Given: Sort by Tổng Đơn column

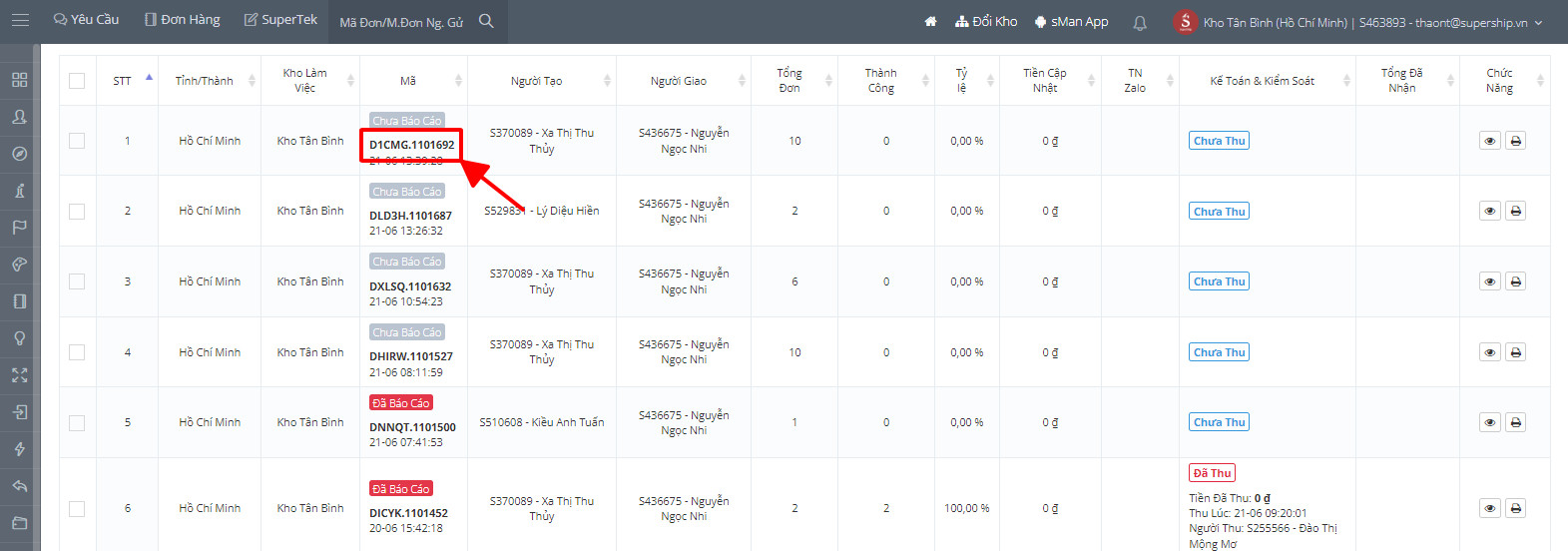Looking at the screenshot, I should 794,81.
